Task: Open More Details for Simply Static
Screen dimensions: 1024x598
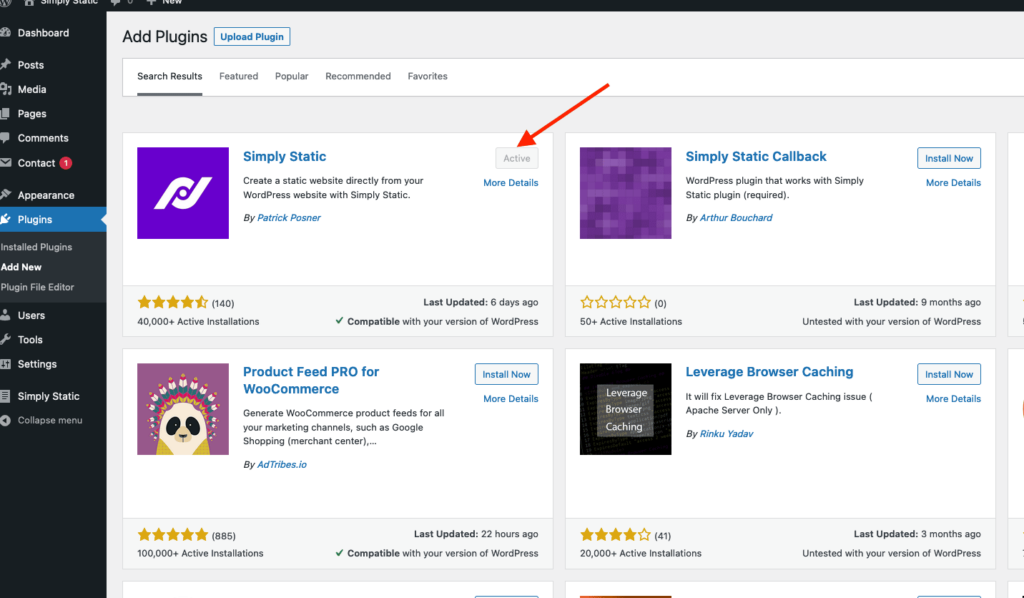Action: pyautogui.click(x=511, y=183)
